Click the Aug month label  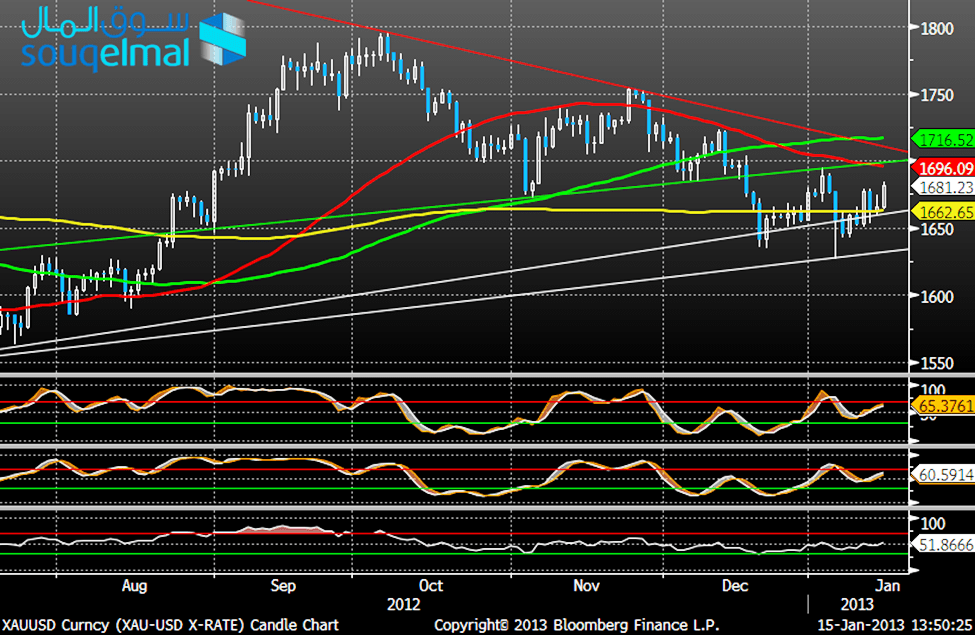[x=134, y=586]
